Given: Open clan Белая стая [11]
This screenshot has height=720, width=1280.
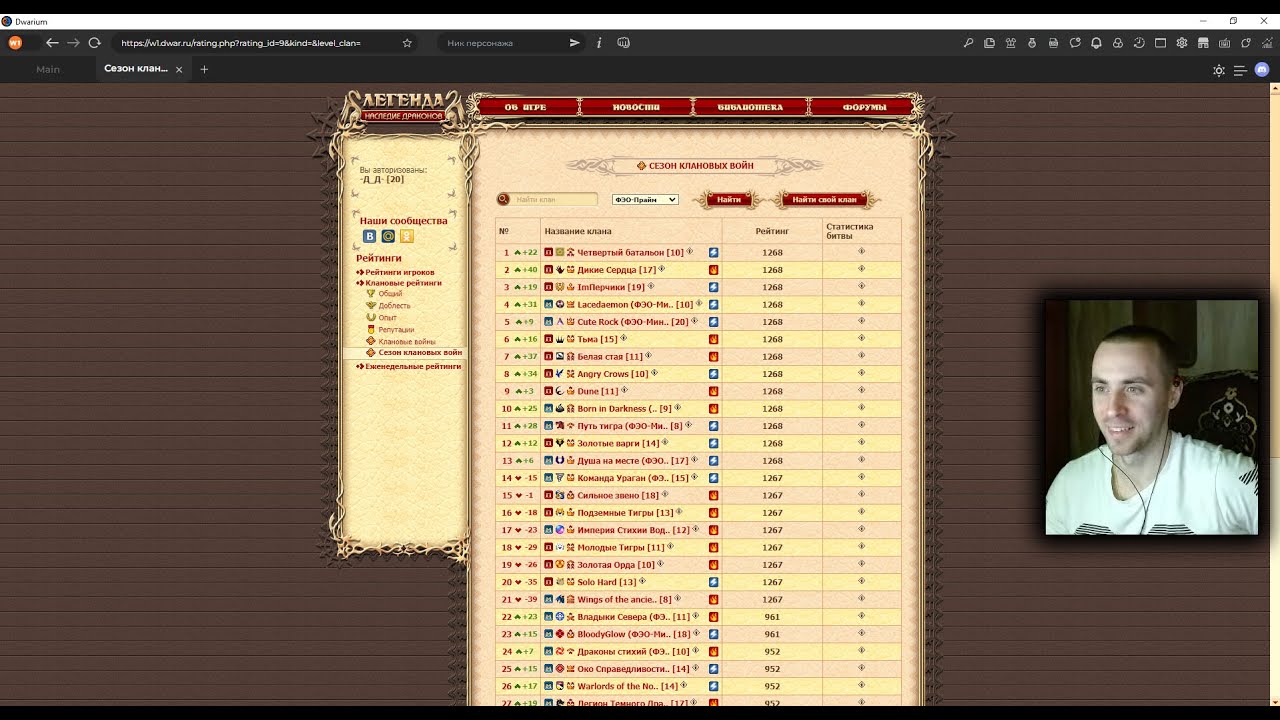Looking at the screenshot, I should 610,356.
